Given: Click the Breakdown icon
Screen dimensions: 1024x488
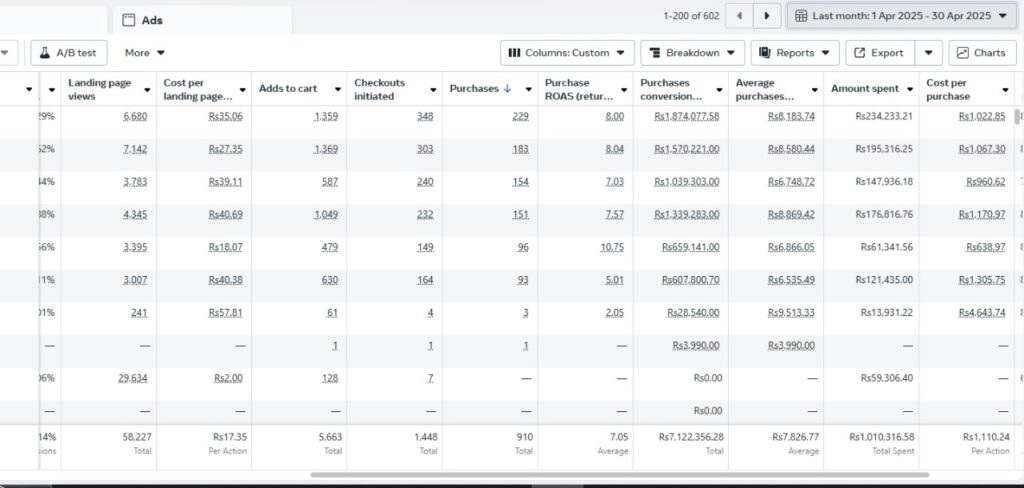Looking at the screenshot, I should 655,53.
